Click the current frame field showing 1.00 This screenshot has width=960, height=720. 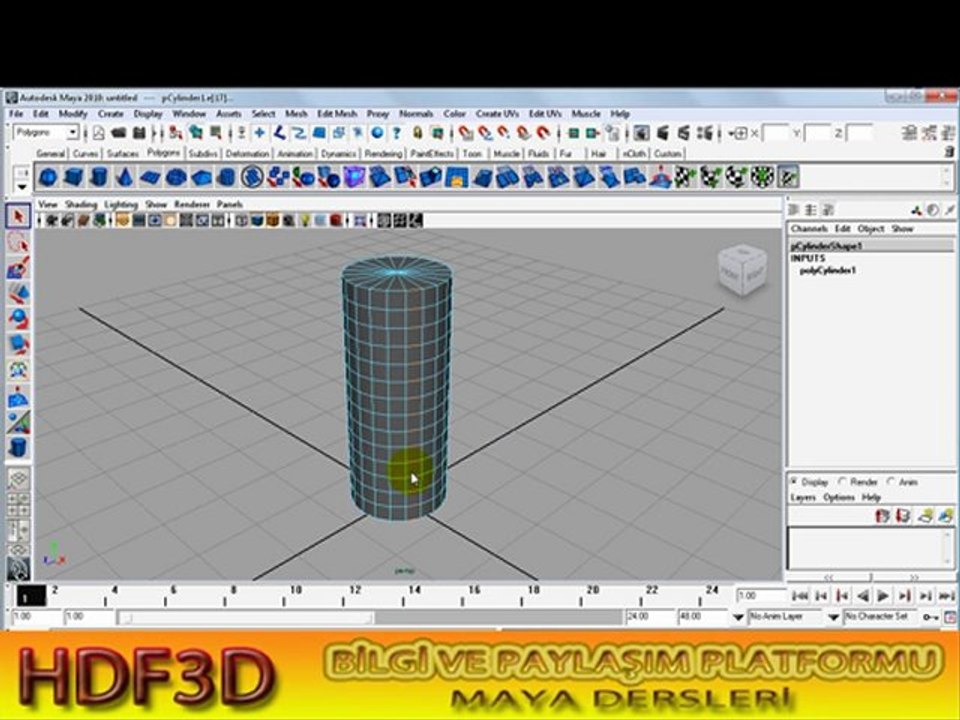(760, 596)
